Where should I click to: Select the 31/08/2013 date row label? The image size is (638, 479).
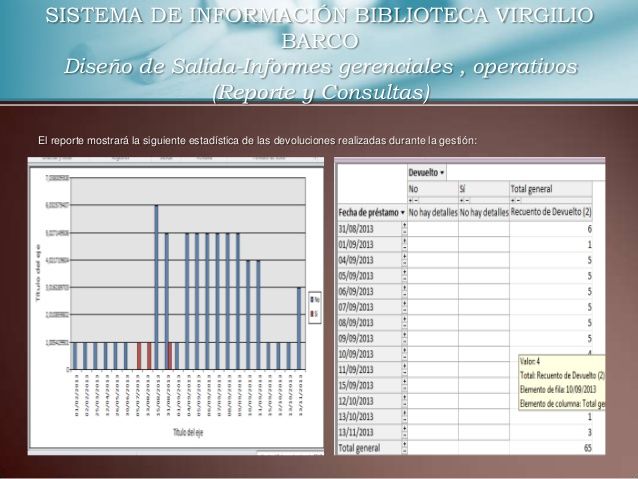point(356,229)
